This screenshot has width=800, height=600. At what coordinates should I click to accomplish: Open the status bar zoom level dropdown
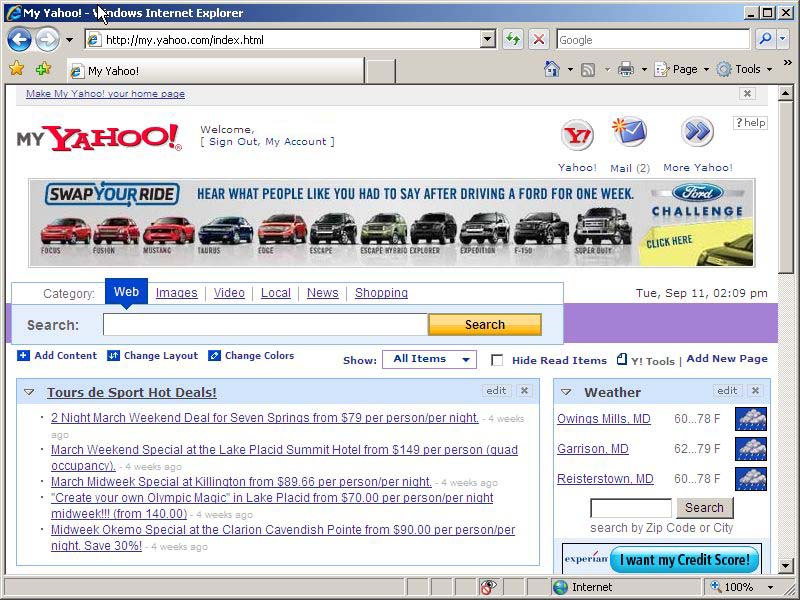pyautogui.click(x=770, y=587)
